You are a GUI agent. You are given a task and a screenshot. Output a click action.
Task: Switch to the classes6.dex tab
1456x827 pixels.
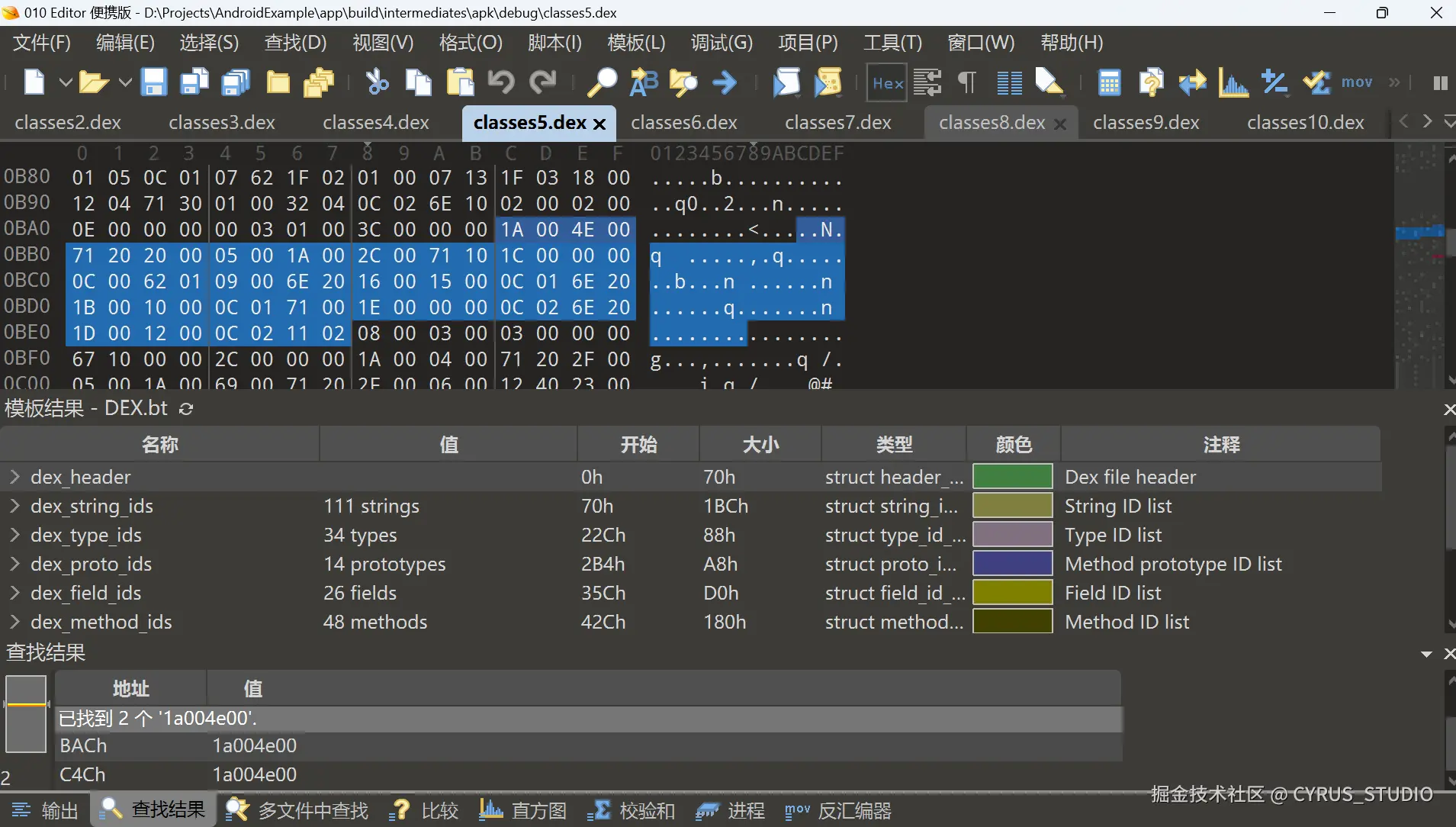click(683, 122)
